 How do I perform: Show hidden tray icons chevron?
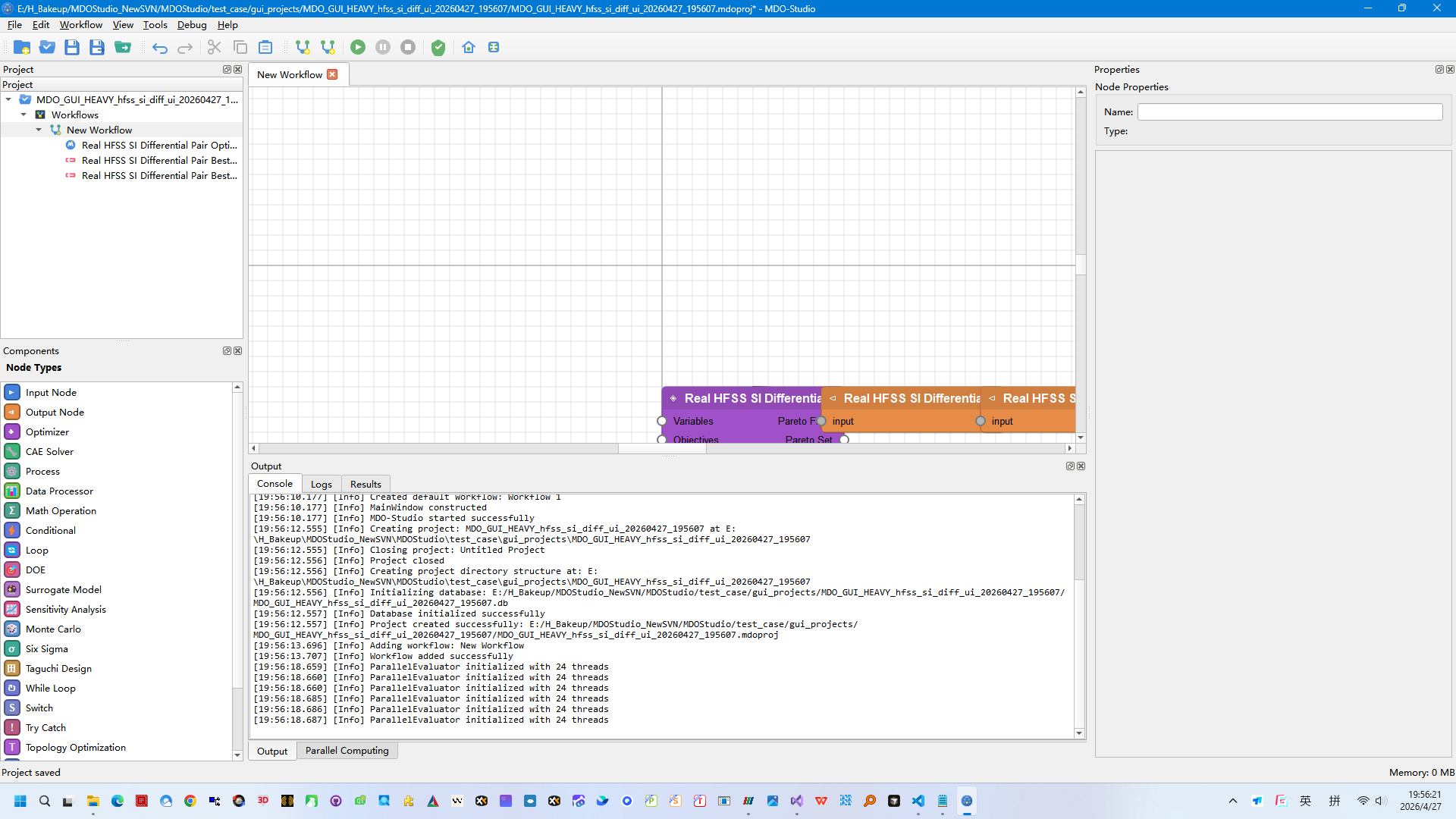(x=1233, y=801)
